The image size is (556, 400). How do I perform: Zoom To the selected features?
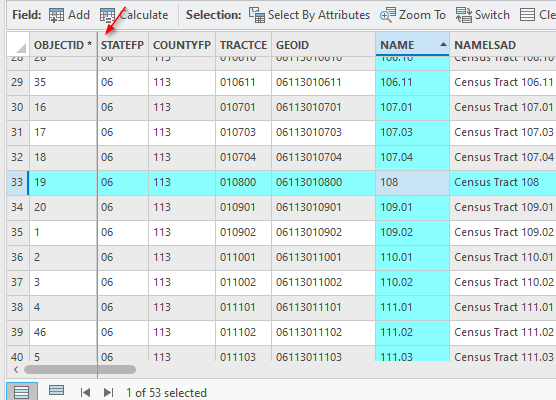(413, 15)
